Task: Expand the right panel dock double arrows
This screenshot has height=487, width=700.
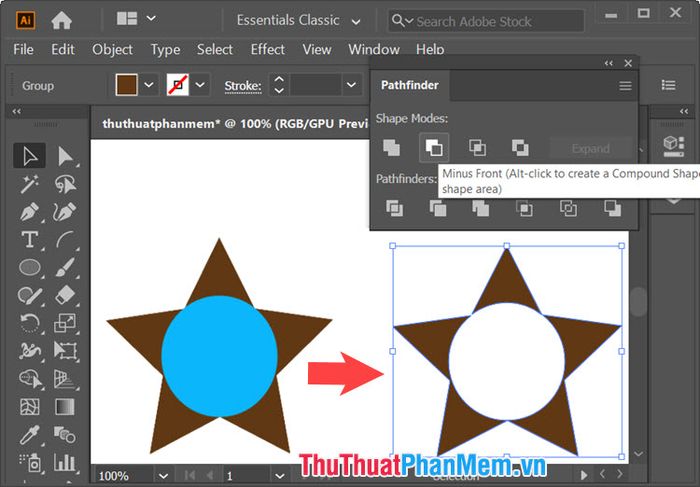Action: [x=684, y=111]
